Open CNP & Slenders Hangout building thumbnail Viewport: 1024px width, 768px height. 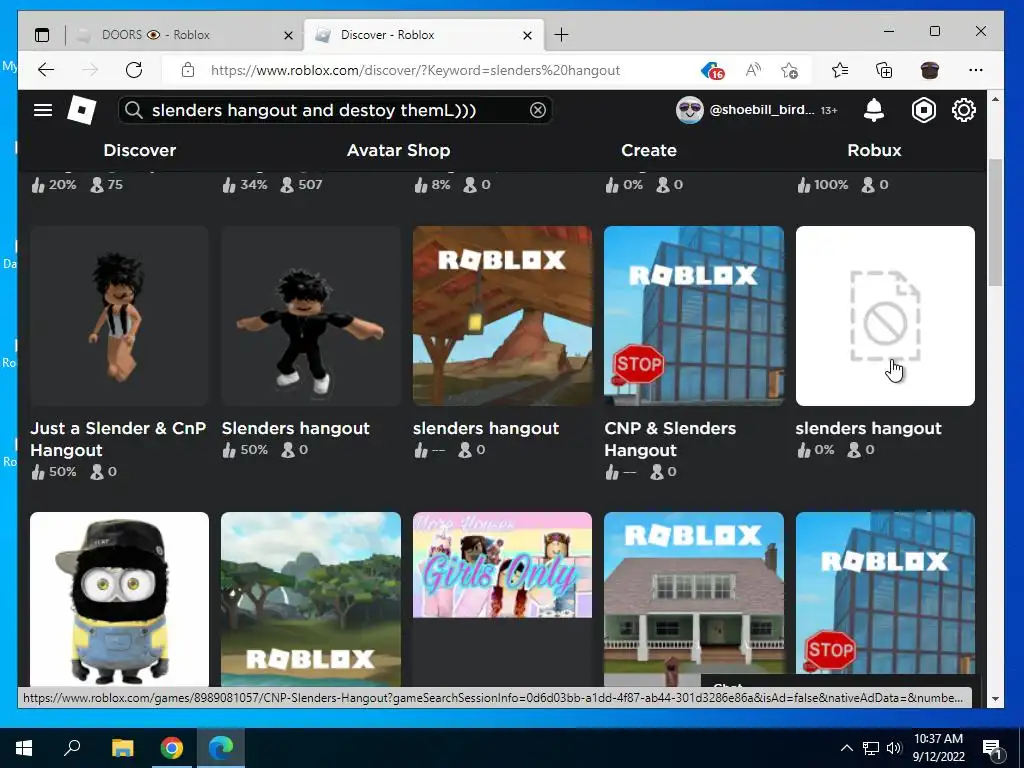(x=694, y=316)
